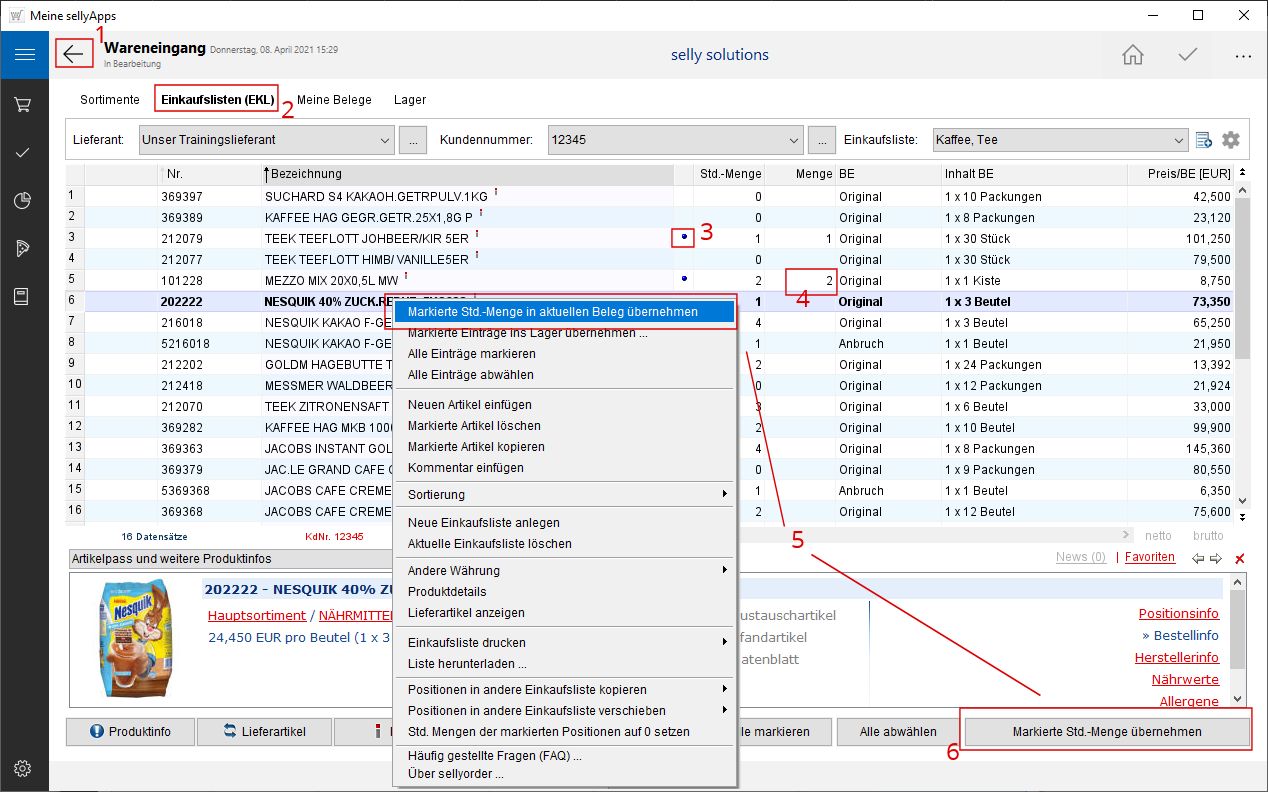Expand the Lieferant dropdown
The width and height of the screenshot is (1268, 792).
point(386,140)
